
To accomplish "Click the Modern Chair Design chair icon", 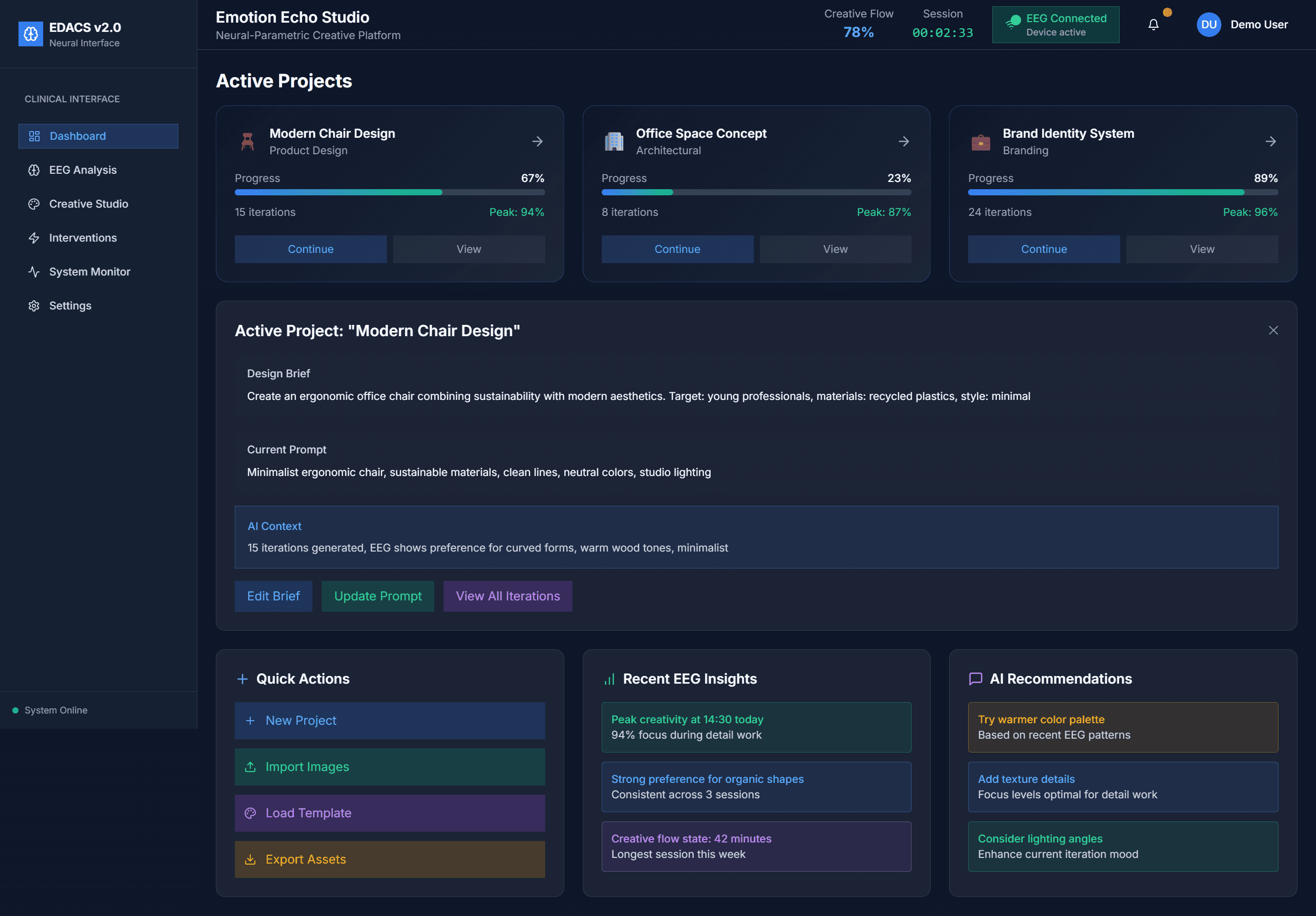I will point(247,141).
